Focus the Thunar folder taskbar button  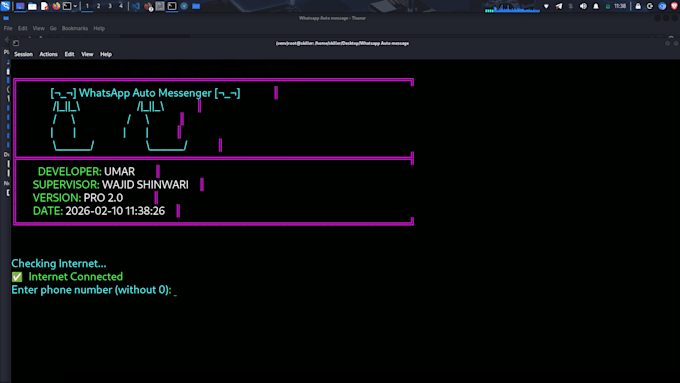(x=196, y=6)
